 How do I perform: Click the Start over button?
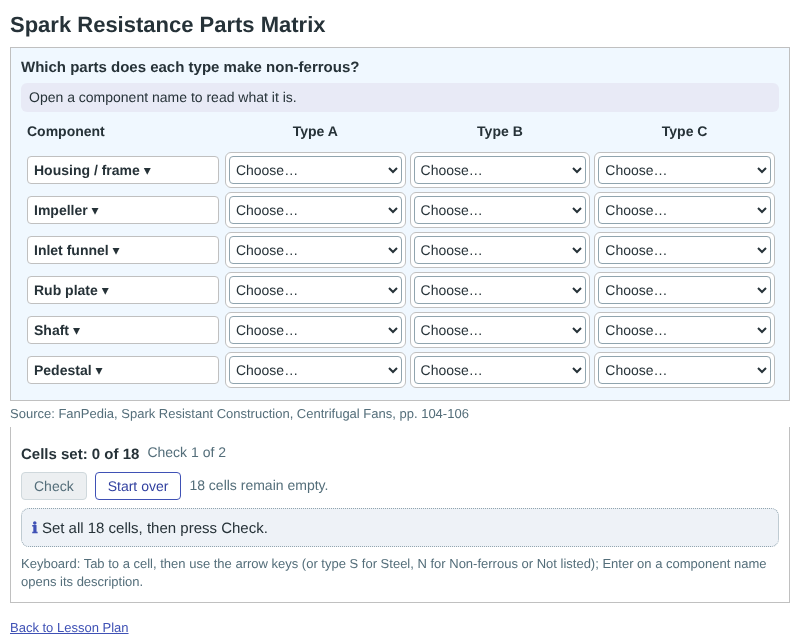pos(138,486)
